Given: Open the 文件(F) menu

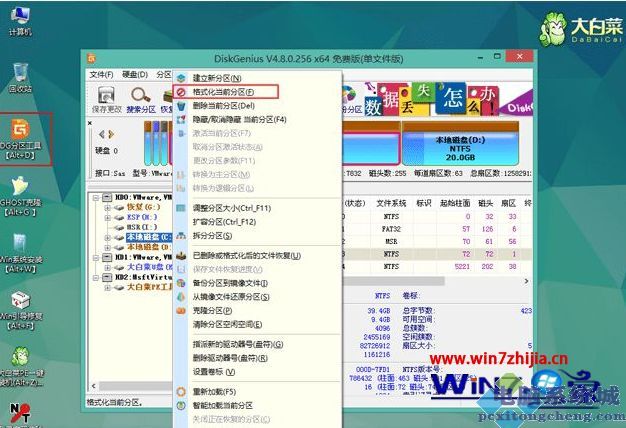Looking at the screenshot, I should pyautogui.click(x=101, y=75).
